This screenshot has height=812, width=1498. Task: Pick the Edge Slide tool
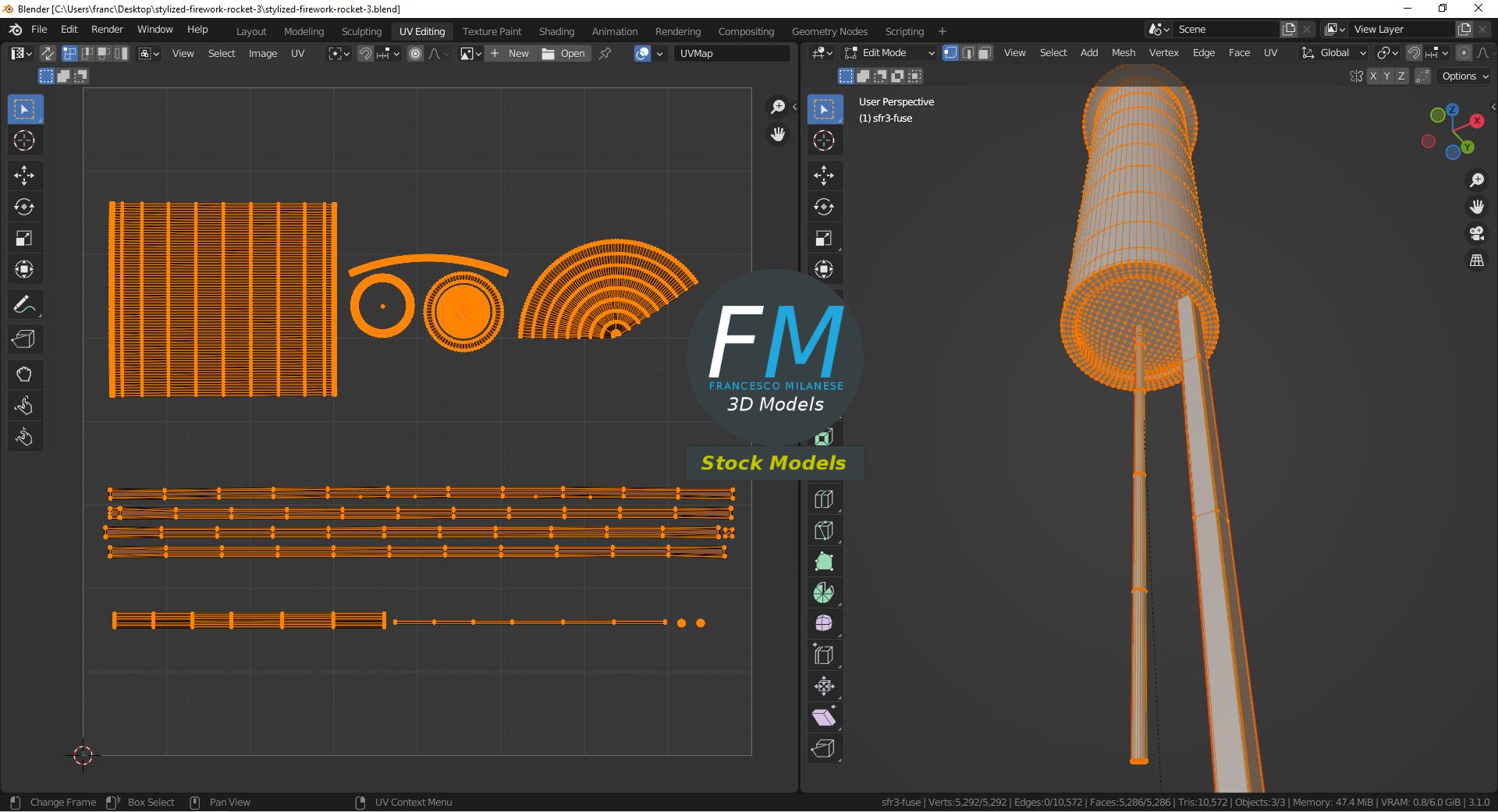coord(824,655)
